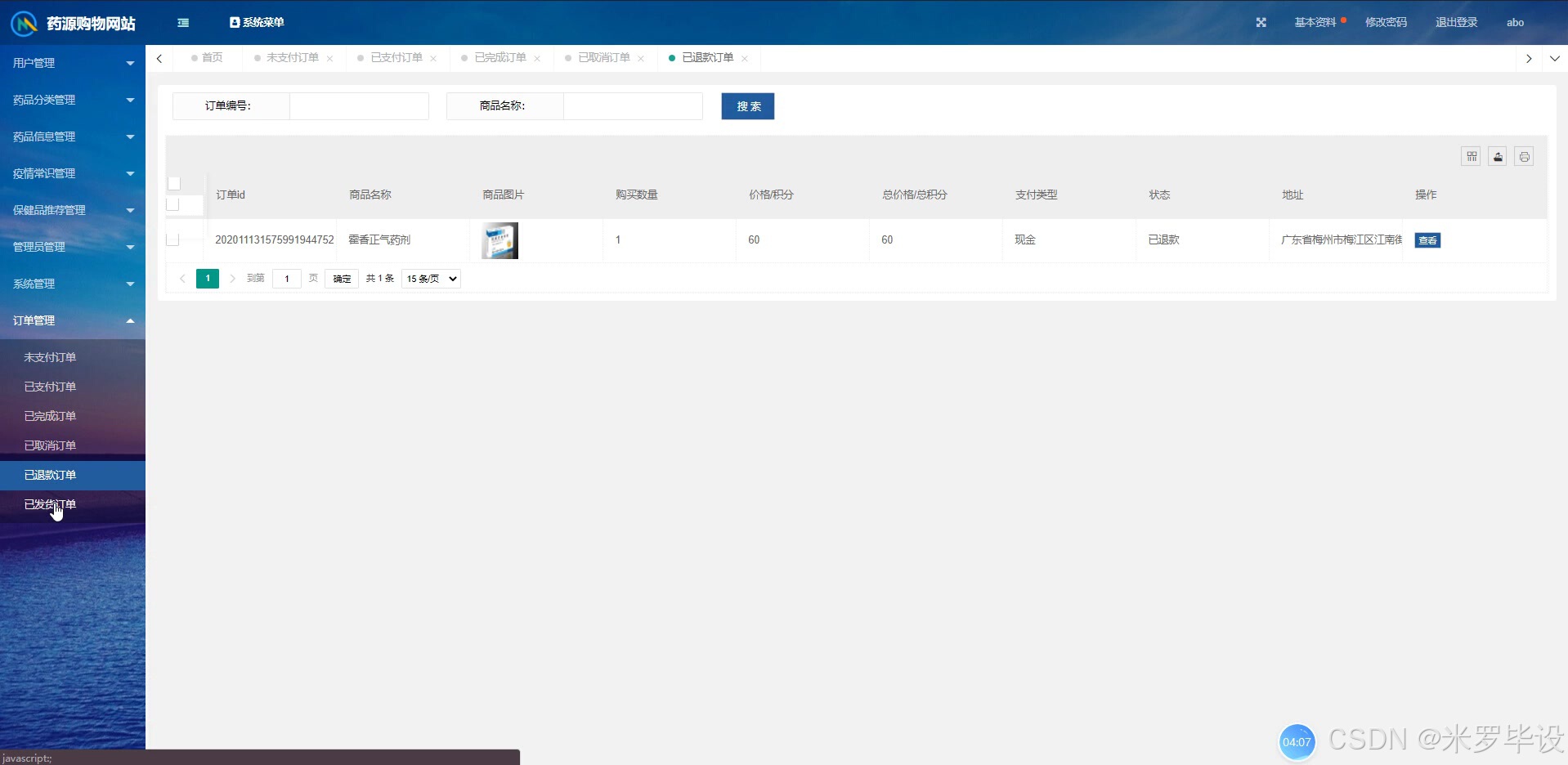Screen dimensions: 1568x765
Task: Open the tab options dropdown chevron
Action: click(x=1554, y=58)
